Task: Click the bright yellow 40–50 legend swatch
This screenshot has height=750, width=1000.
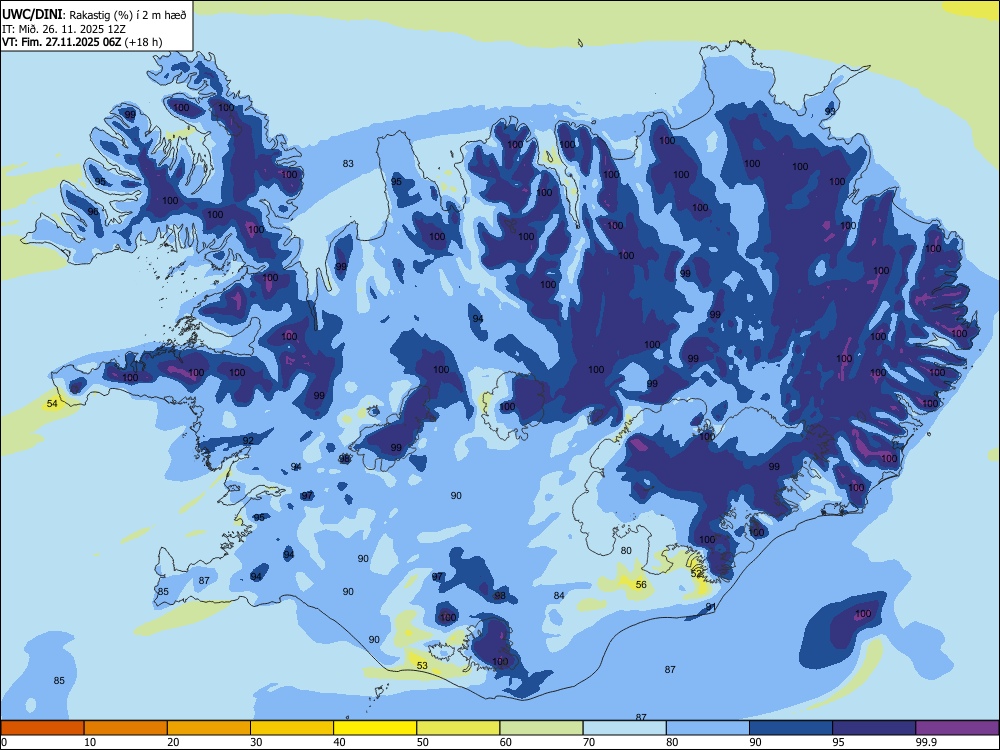Action: (375, 728)
